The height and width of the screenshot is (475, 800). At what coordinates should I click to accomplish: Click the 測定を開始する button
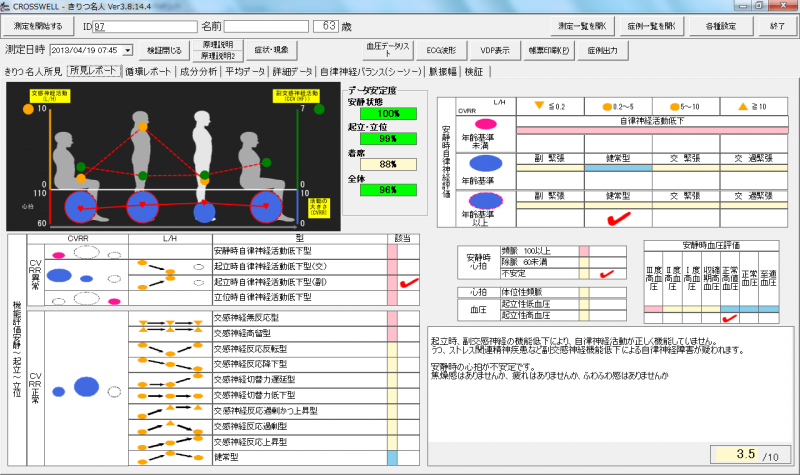pos(38,25)
